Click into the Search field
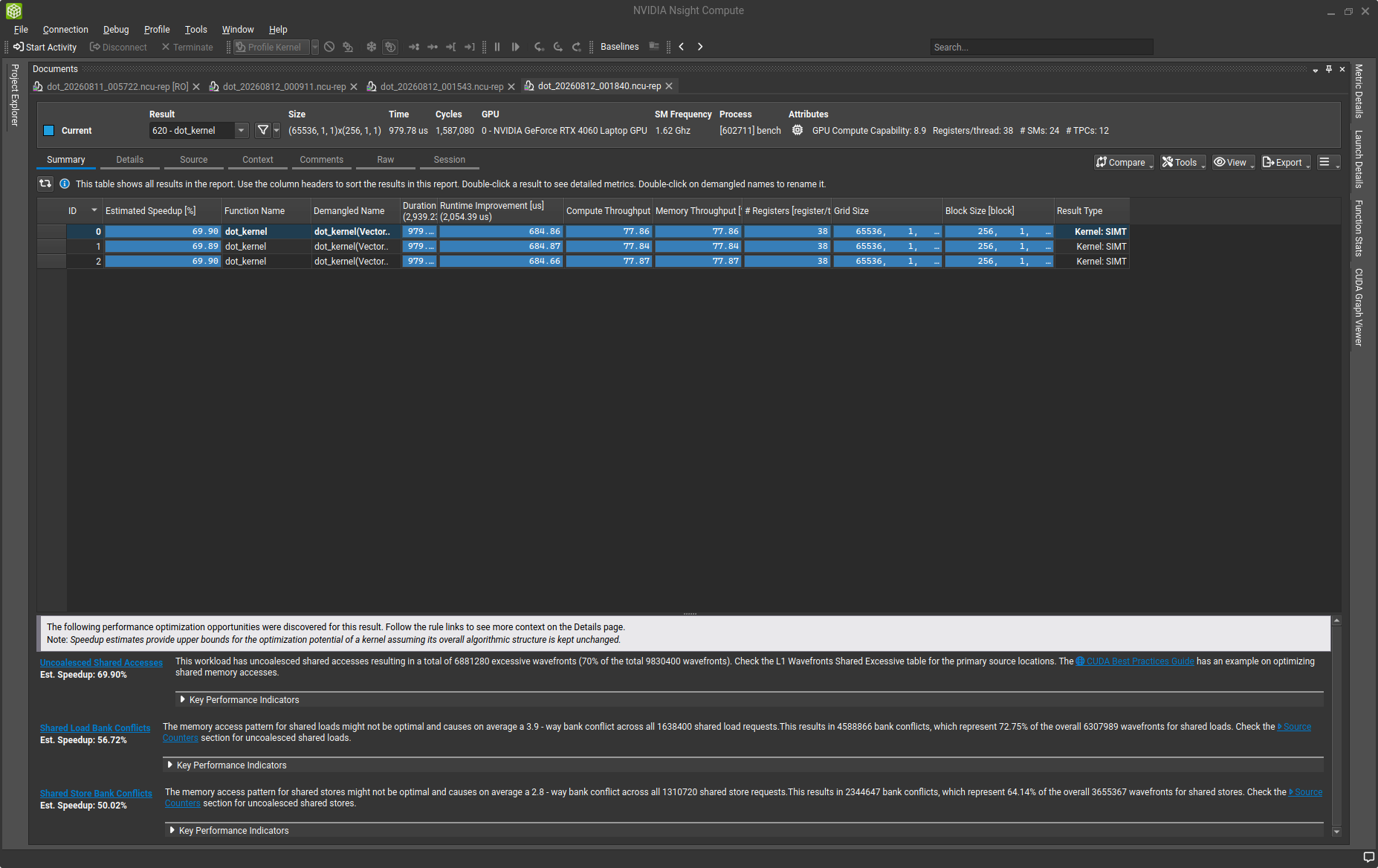Image resolution: width=1378 pixels, height=868 pixels. [x=1041, y=47]
